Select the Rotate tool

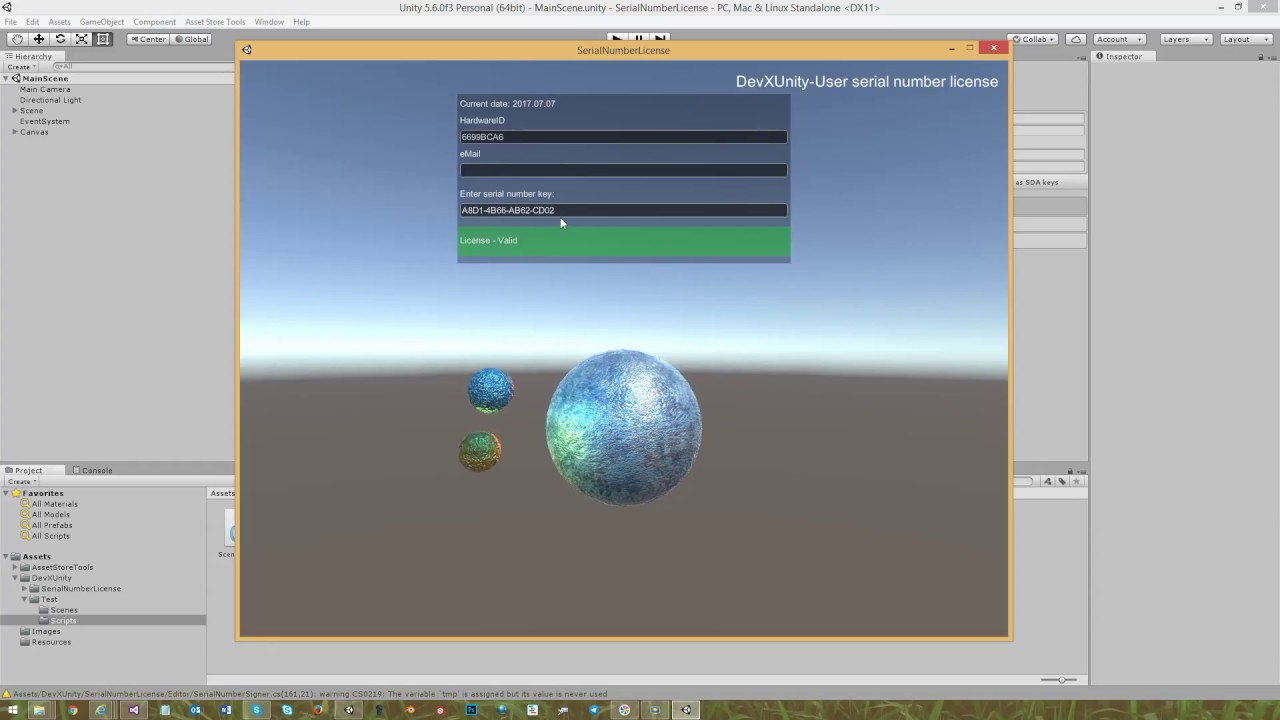coord(60,39)
